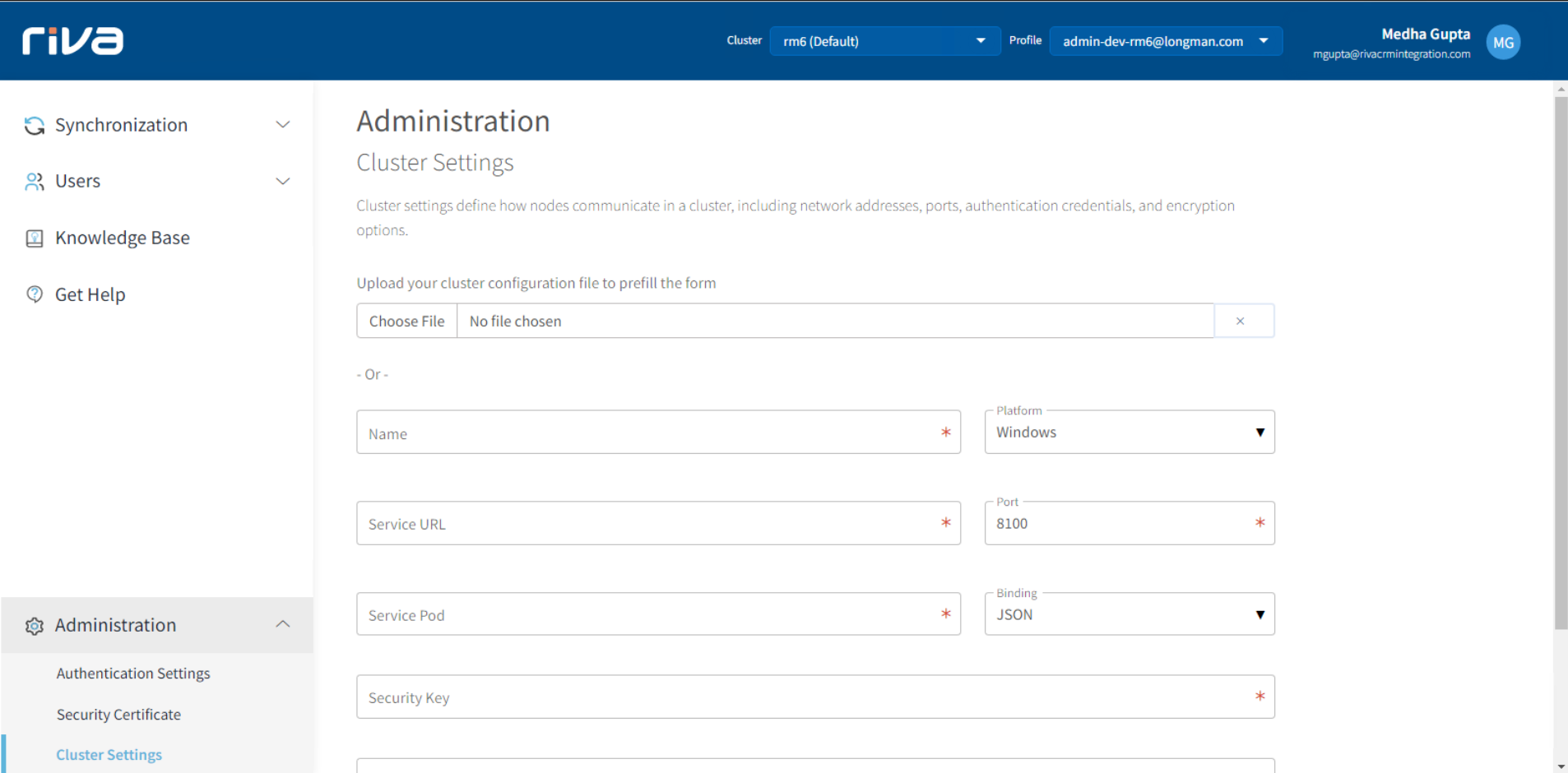Go to Authentication Settings

[x=133, y=673]
